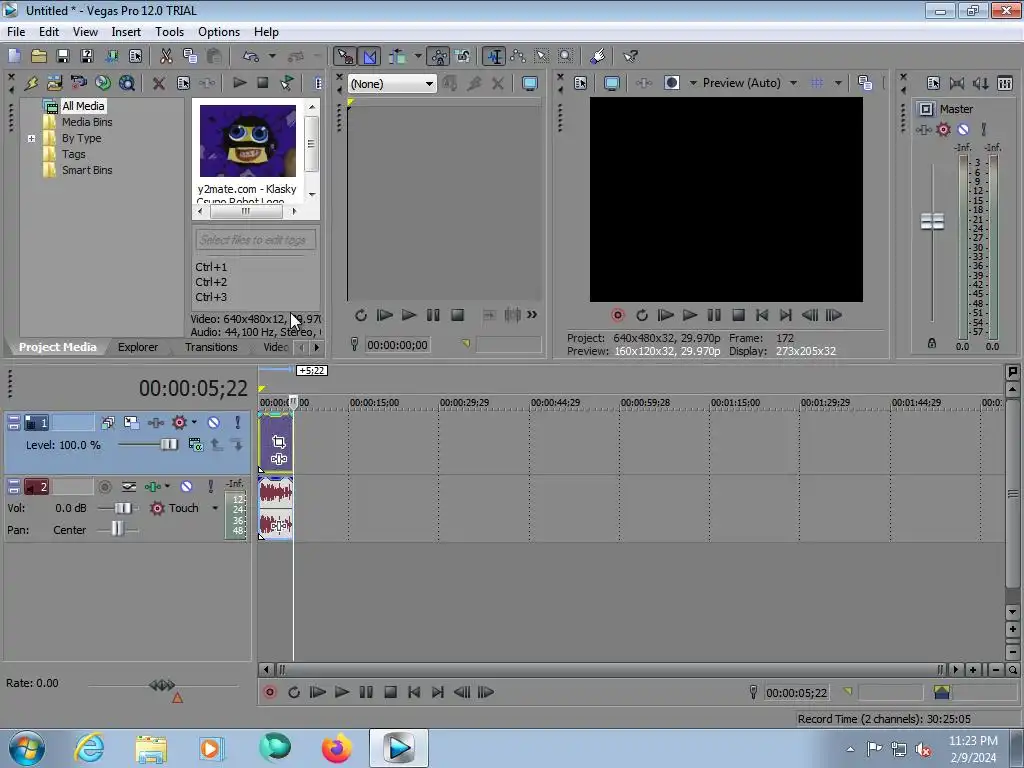Viewport: 1024px width, 768px height.
Task: Select the Klasky Csupo media thumbnail
Action: 248,141
